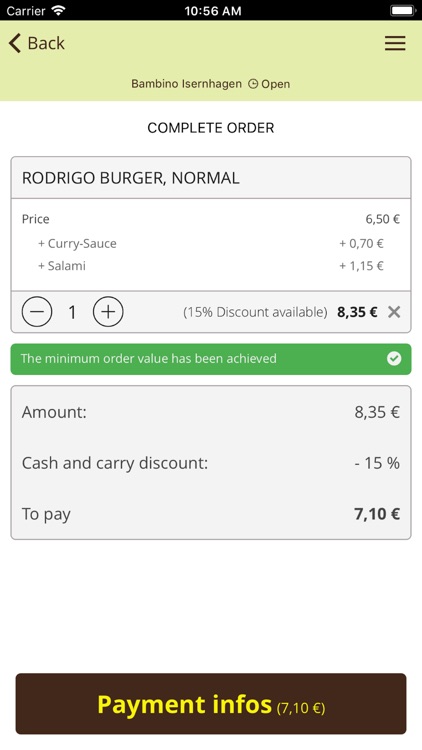Open the hamburger menu icon
Viewport: 422px width, 750px height.
pyautogui.click(x=395, y=43)
